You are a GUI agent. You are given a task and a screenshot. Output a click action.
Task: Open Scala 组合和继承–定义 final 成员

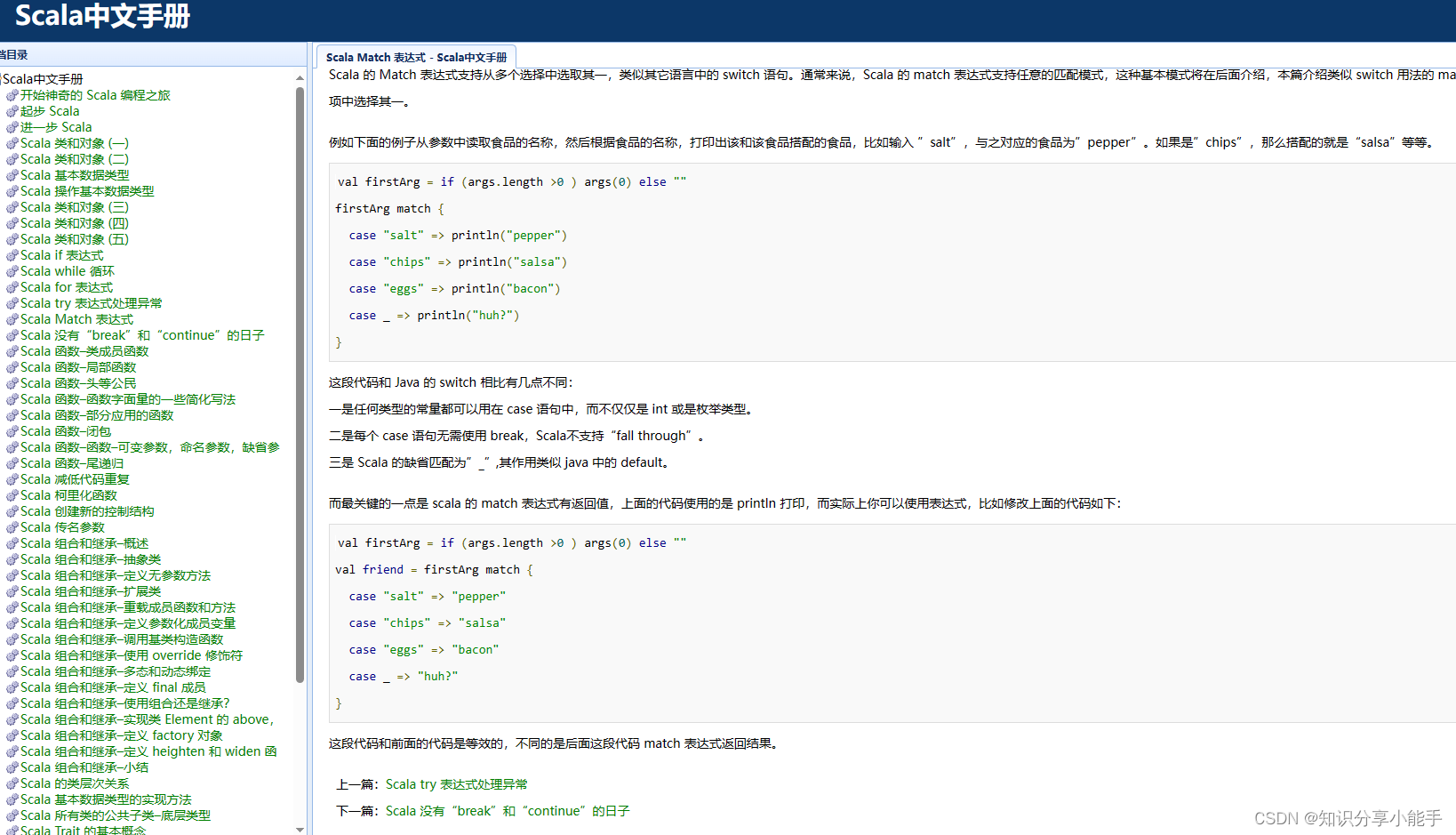pyautogui.click(x=113, y=687)
